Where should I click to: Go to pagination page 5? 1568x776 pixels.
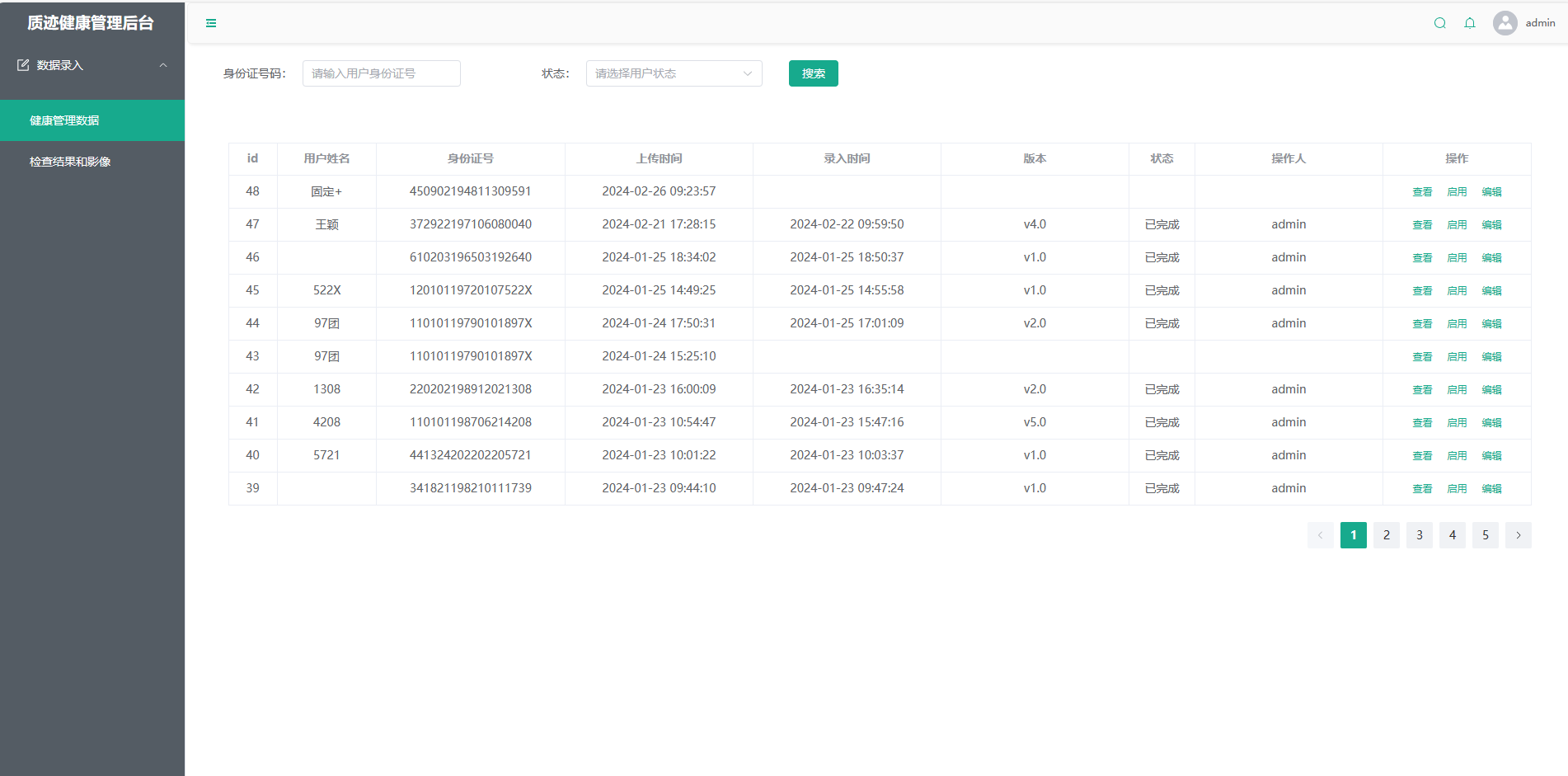[1486, 535]
